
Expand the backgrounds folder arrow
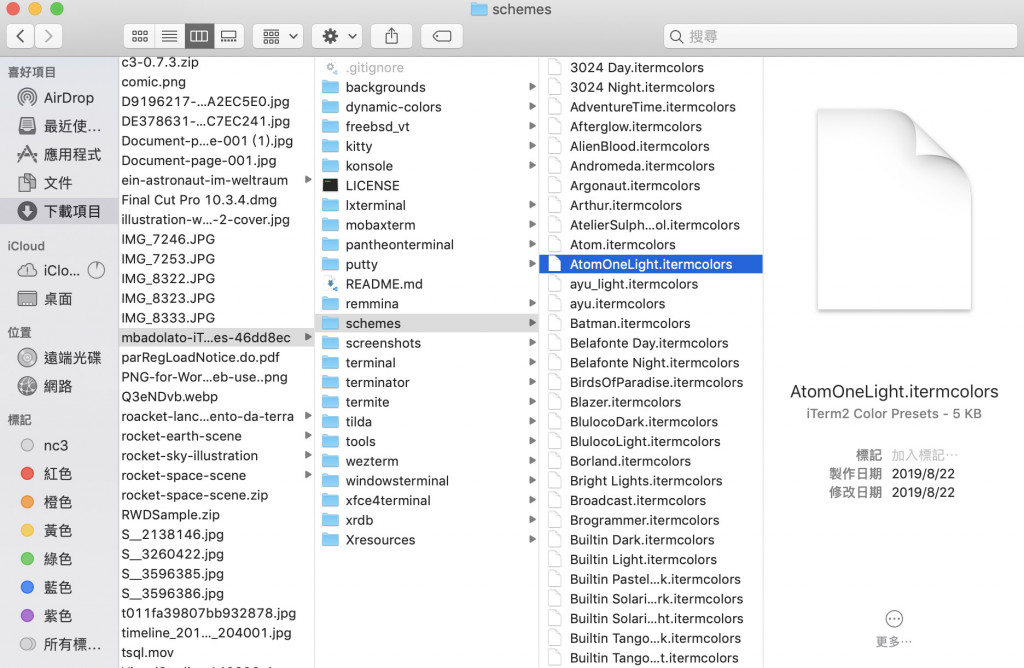(x=532, y=87)
